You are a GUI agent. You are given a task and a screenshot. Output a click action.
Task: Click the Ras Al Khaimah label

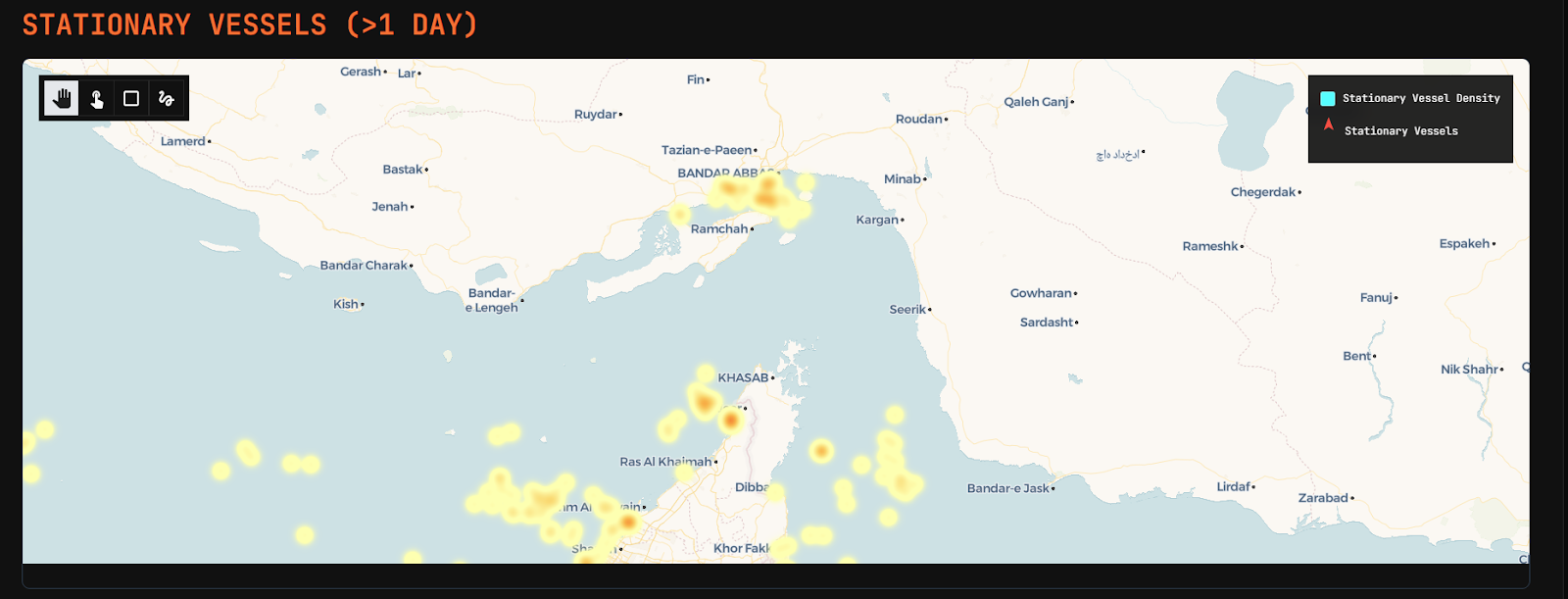665,462
